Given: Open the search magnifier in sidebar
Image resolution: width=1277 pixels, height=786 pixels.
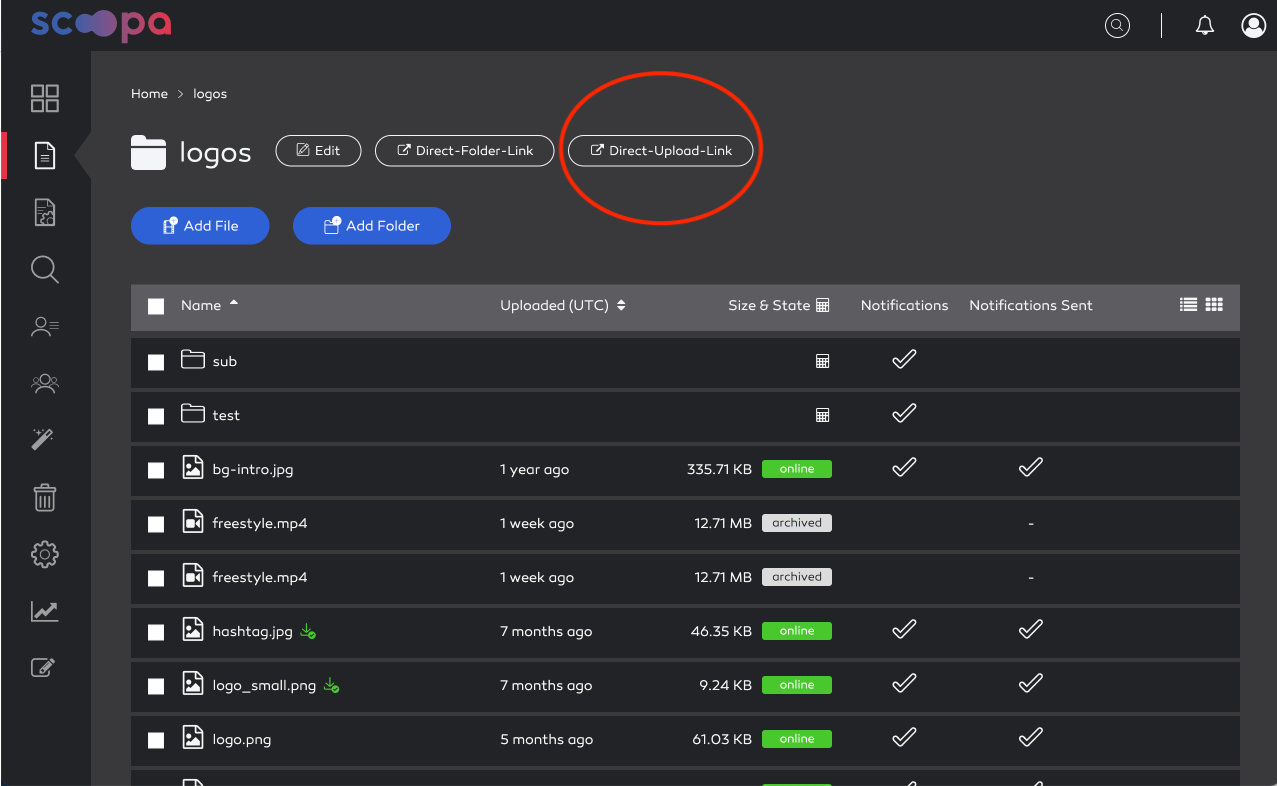Looking at the screenshot, I should 45,269.
